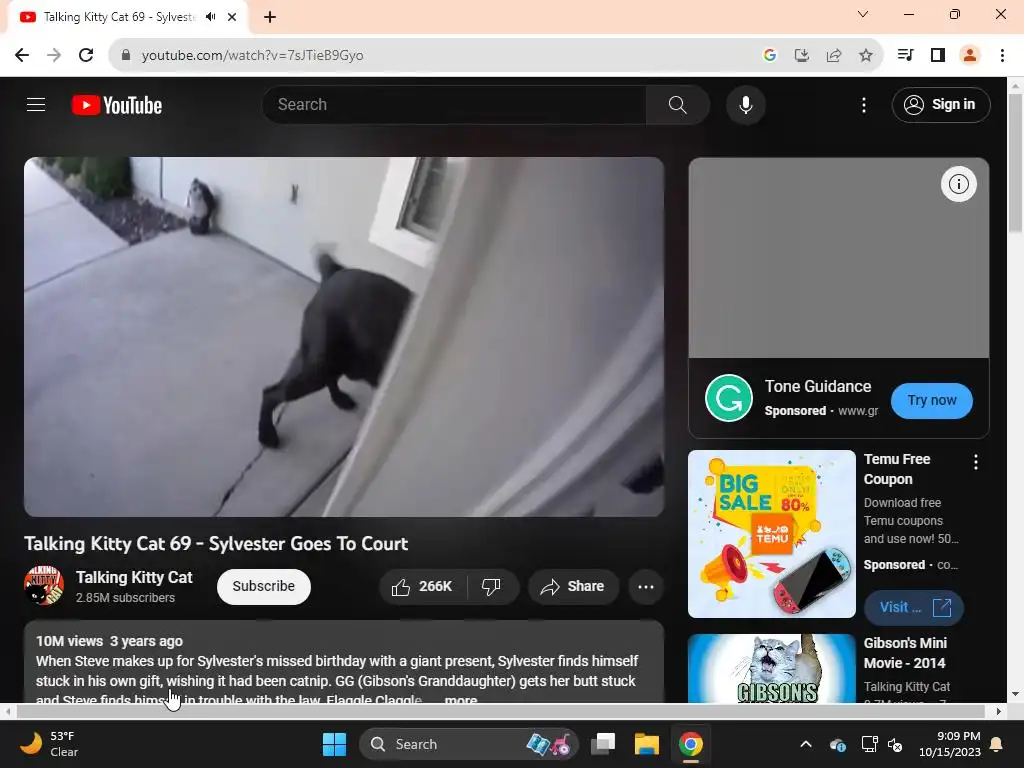The image size is (1024, 768).
Task: Click the search magnifier button
Action: [x=677, y=104]
